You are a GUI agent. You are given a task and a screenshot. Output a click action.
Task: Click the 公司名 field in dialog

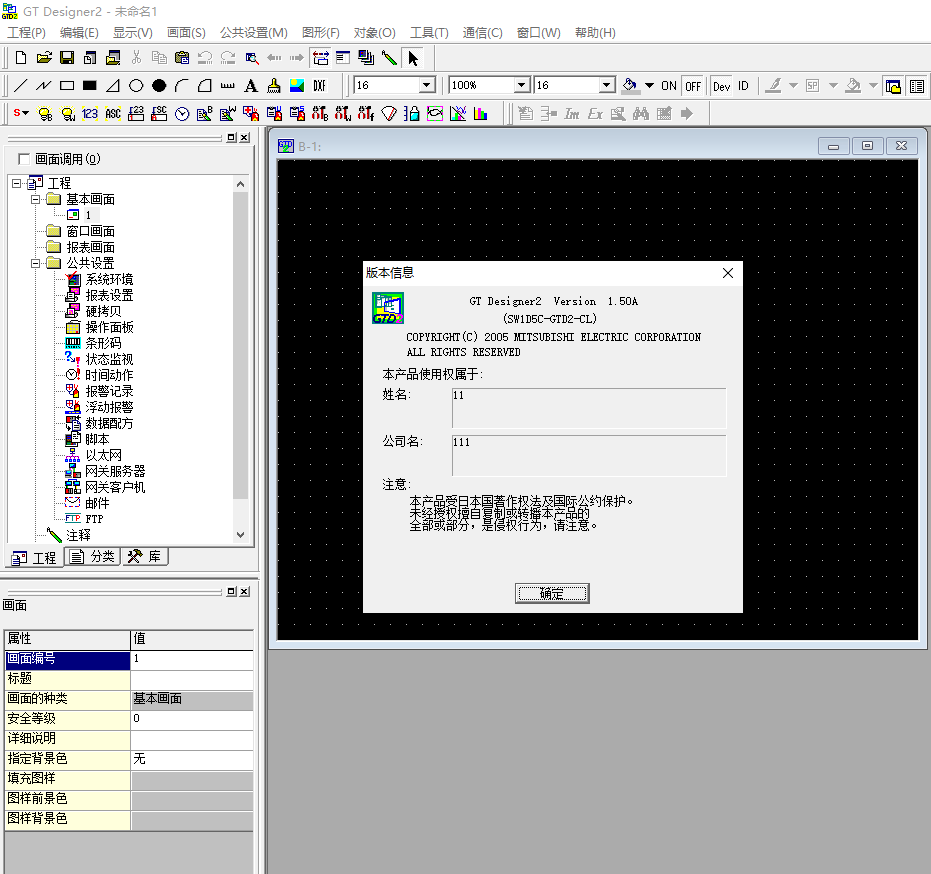[x=588, y=455]
